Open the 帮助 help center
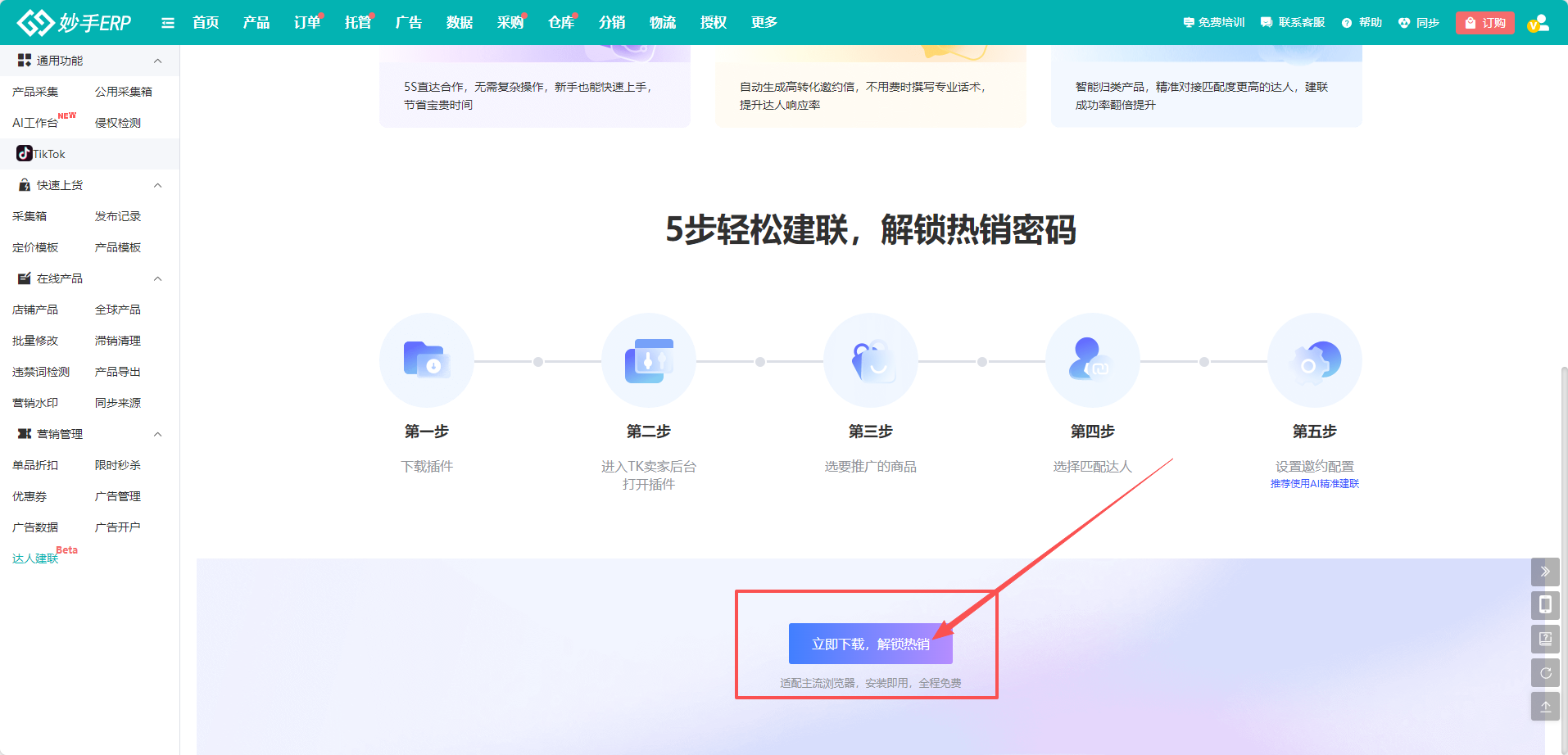 pos(1362,23)
